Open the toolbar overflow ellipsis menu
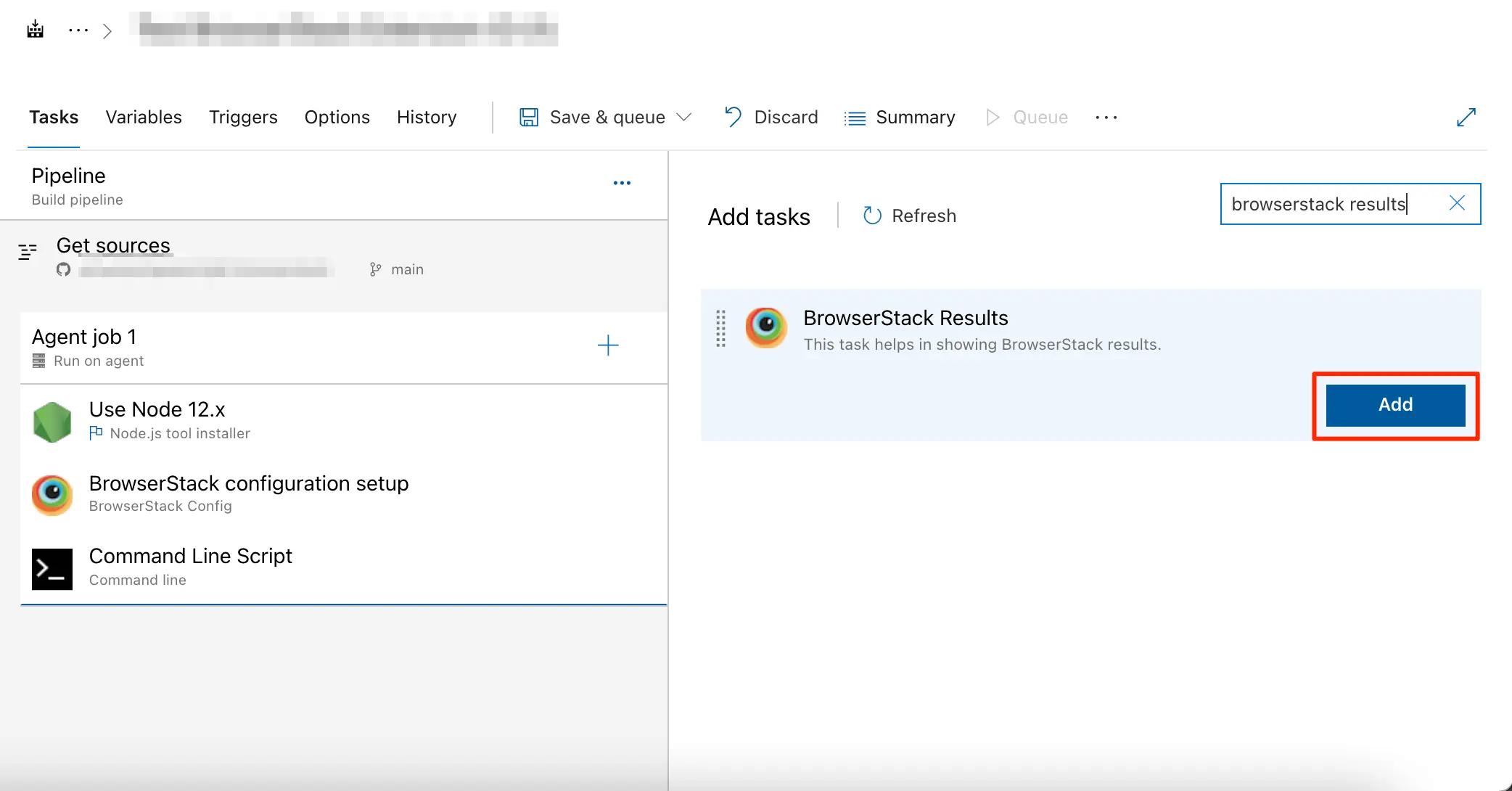Viewport: 1512px width, 791px height. pyautogui.click(x=1106, y=118)
